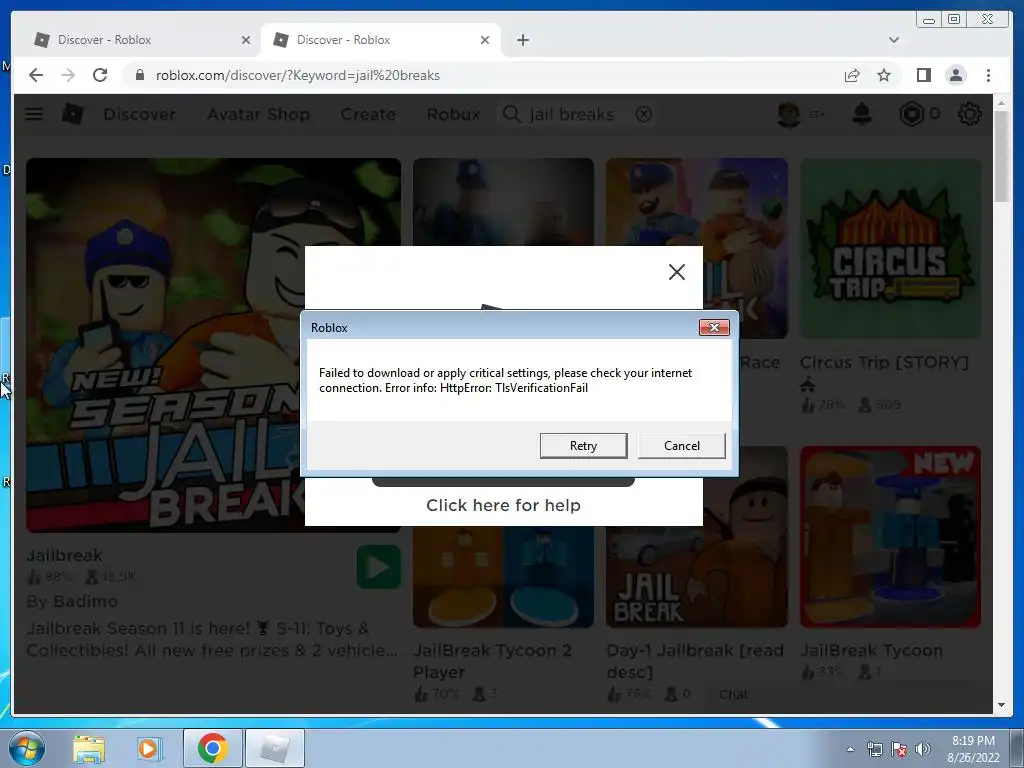The height and width of the screenshot is (768, 1024).
Task: Play Jailbreak with green play button
Action: click(x=379, y=567)
